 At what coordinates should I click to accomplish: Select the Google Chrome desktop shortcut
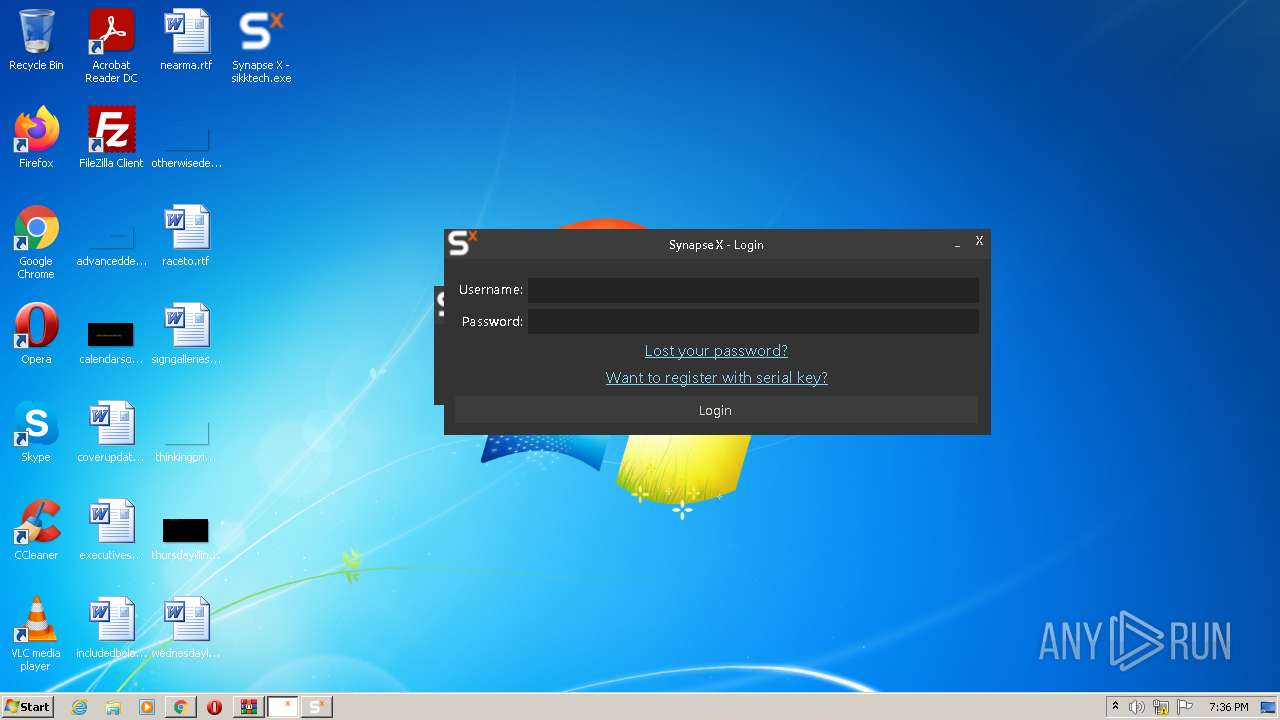point(36,242)
